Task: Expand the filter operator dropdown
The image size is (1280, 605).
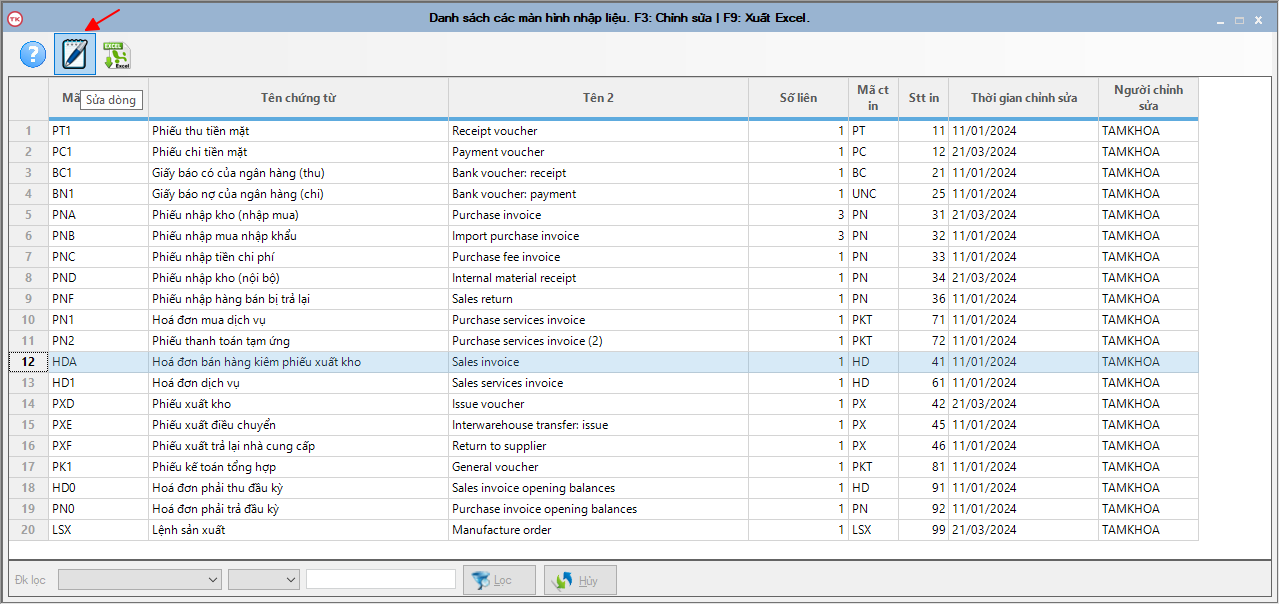Action: point(264,579)
